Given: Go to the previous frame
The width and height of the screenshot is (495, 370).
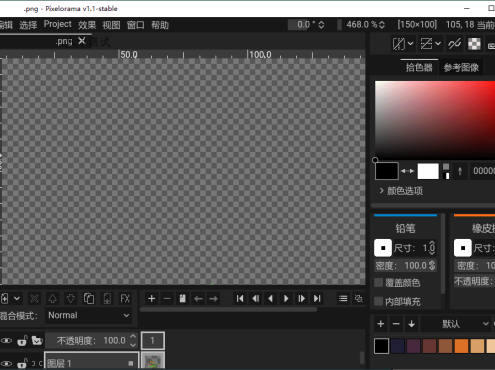Looking at the screenshot, I should (x=255, y=299).
